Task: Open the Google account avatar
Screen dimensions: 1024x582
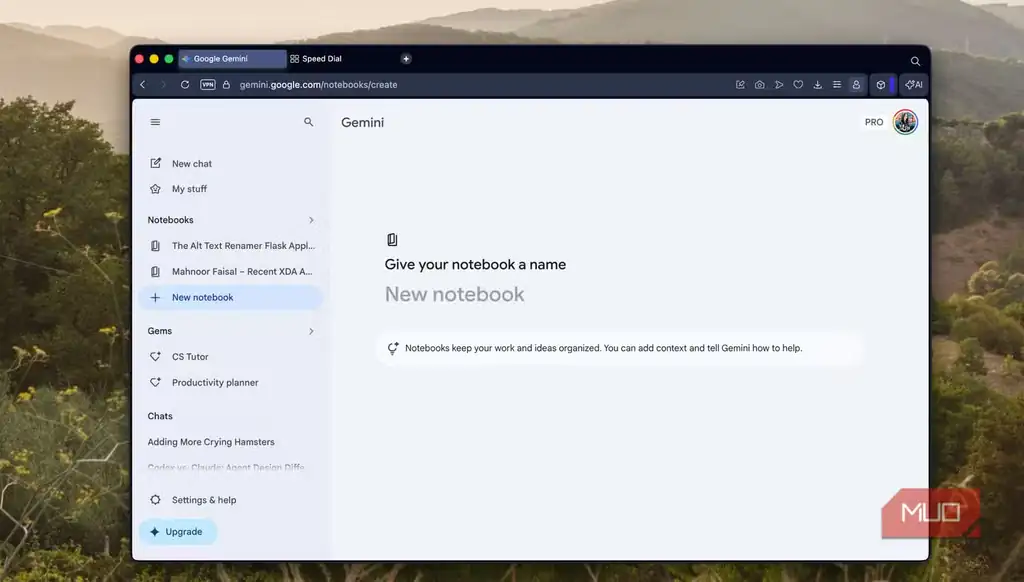Action: [x=905, y=122]
